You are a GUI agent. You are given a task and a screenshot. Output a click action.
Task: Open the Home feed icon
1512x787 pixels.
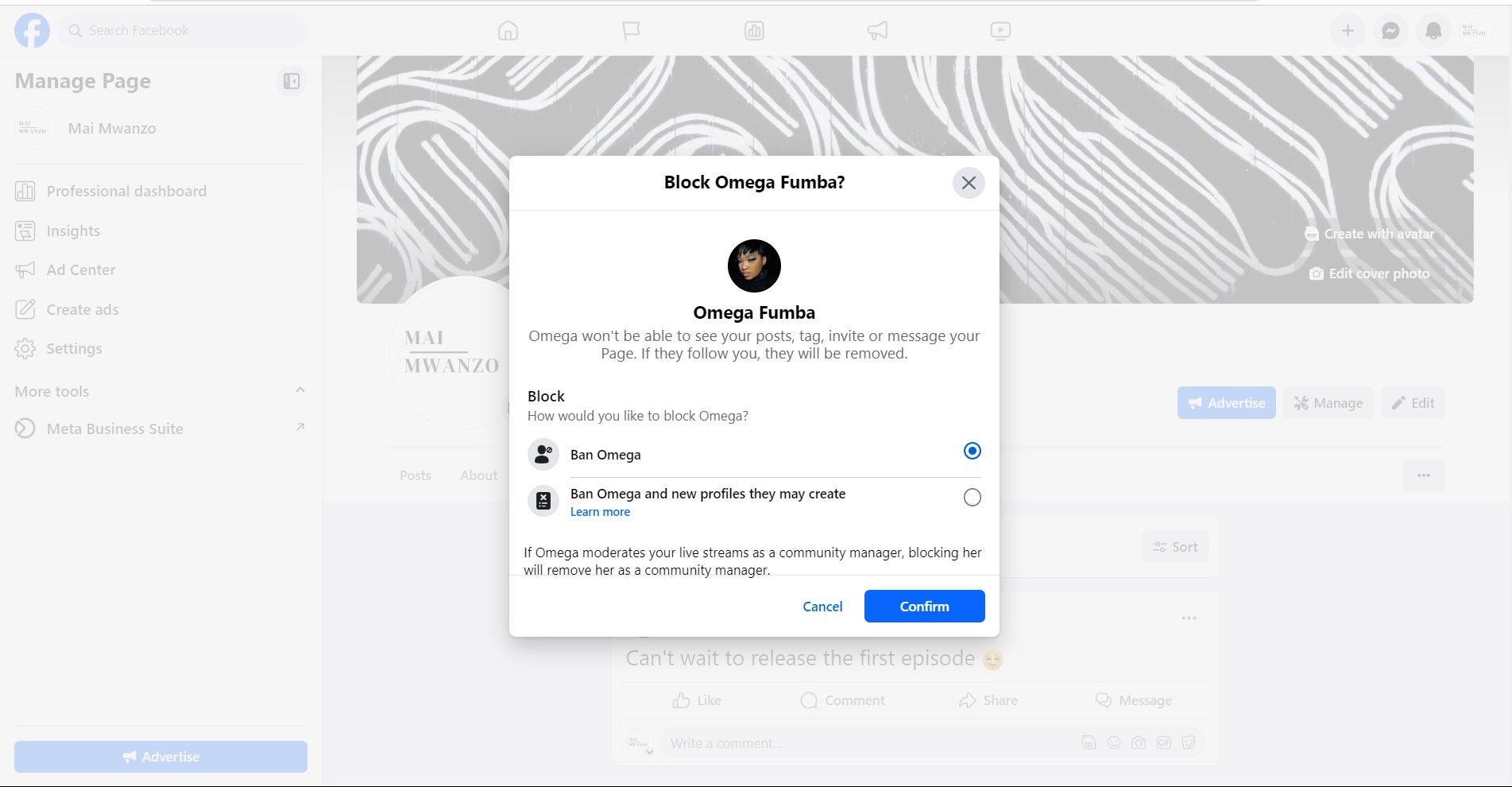(508, 31)
